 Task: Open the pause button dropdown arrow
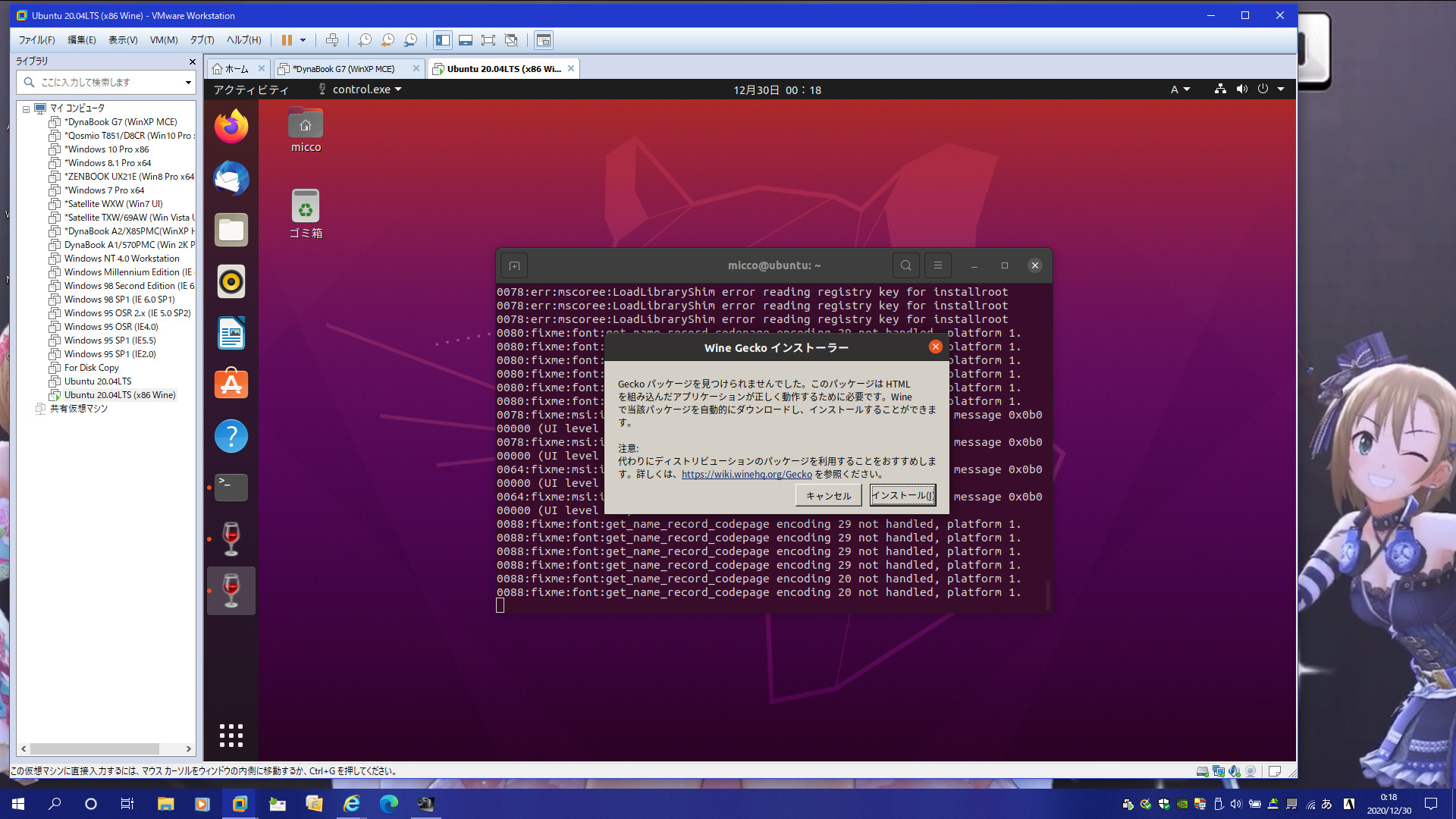(x=303, y=40)
